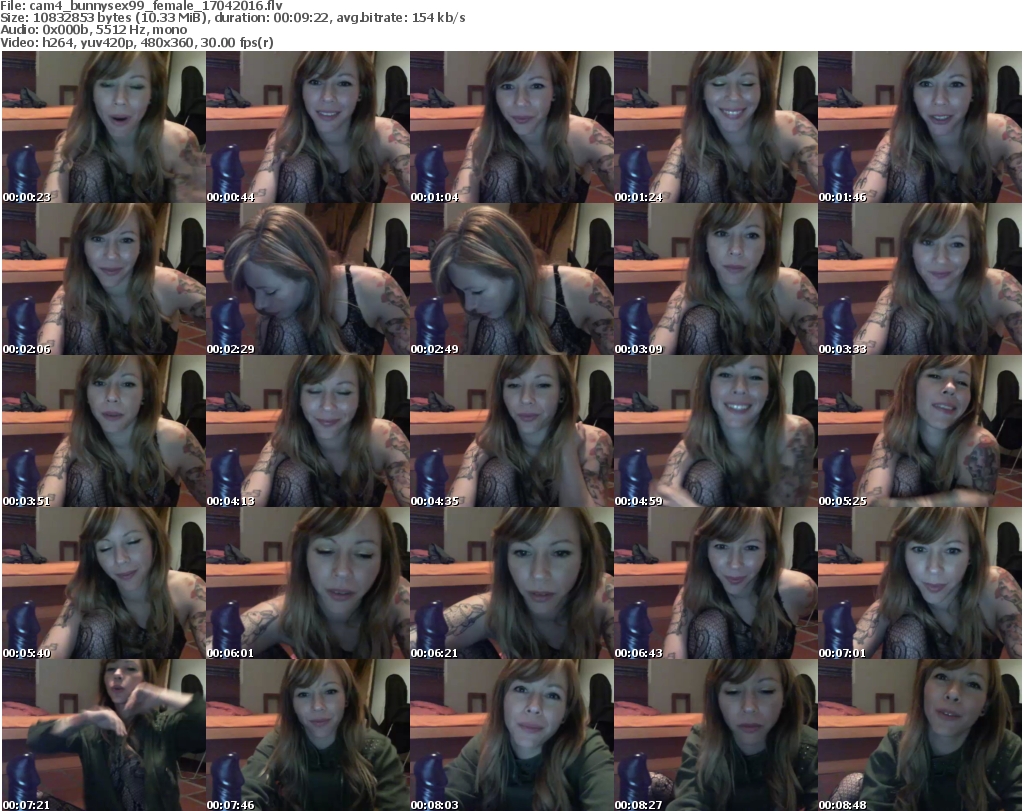Click the frame stamped 00:04:35
This screenshot has height=811, width=1024.
point(511,431)
